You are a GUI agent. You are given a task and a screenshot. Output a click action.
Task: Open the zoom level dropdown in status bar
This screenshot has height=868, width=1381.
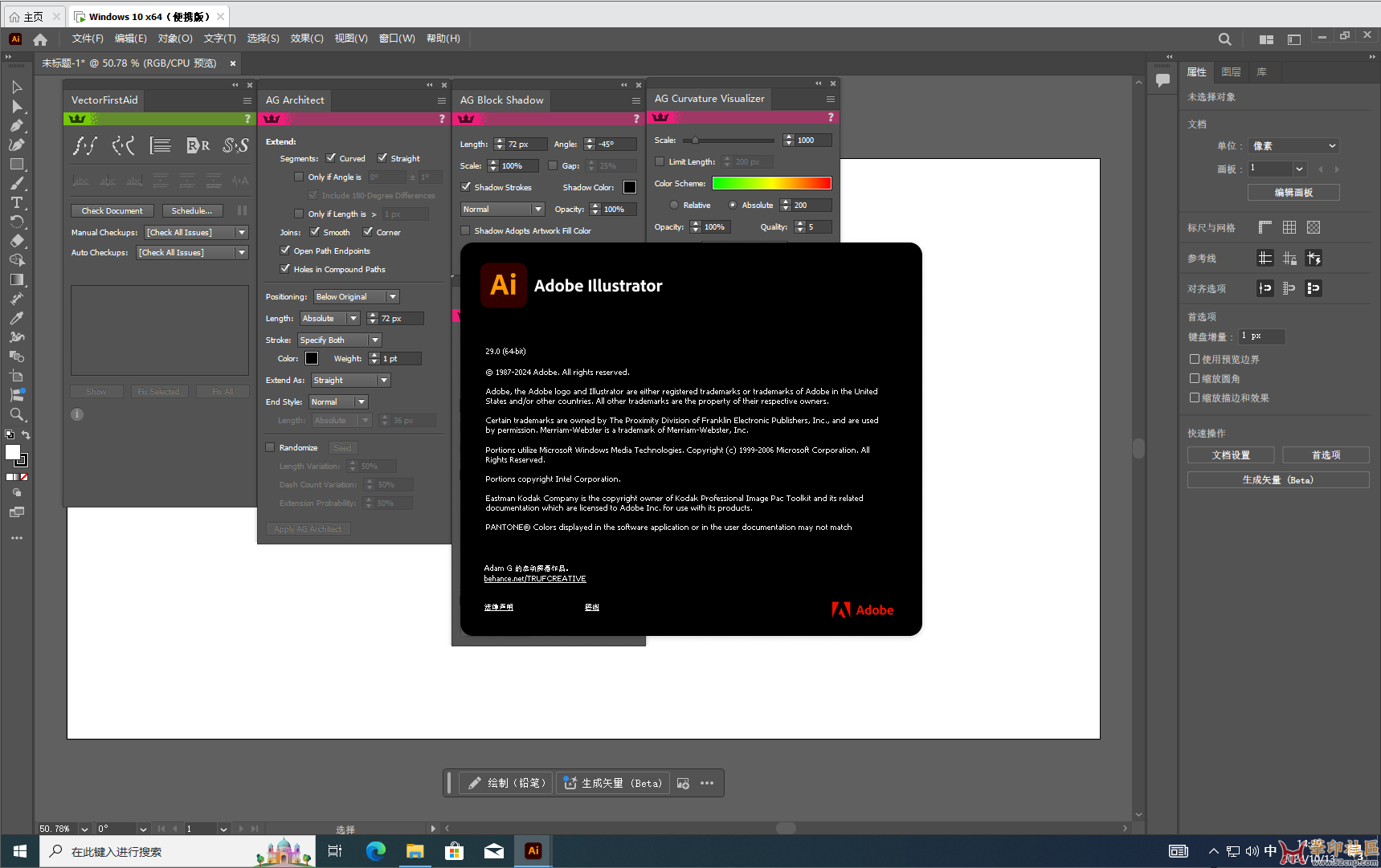(84, 829)
